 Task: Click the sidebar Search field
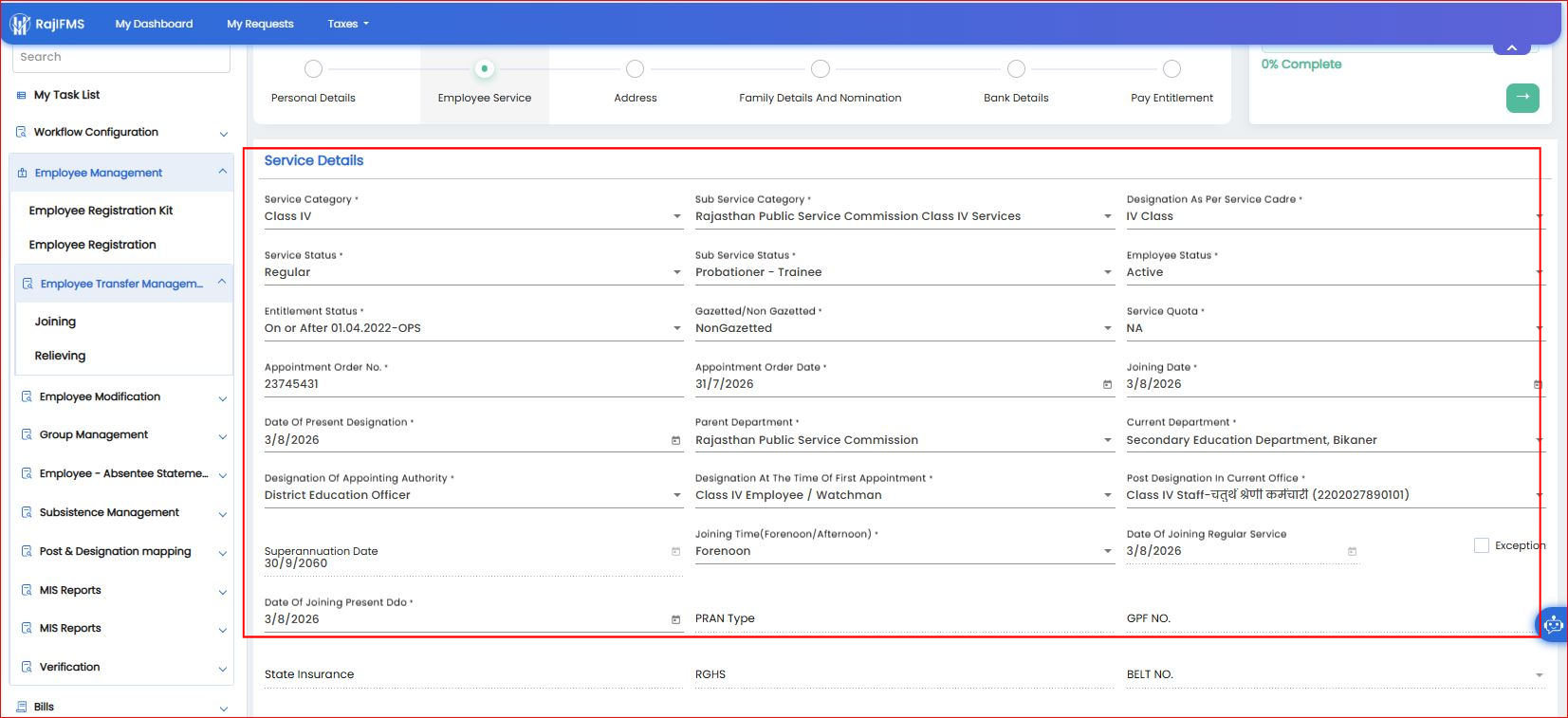coord(120,57)
